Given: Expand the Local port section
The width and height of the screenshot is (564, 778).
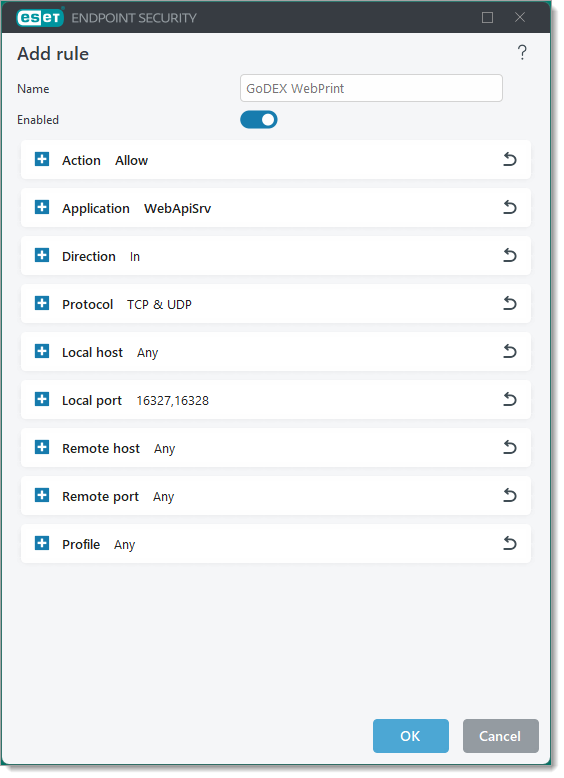Looking at the screenshot, I should 42,399.
